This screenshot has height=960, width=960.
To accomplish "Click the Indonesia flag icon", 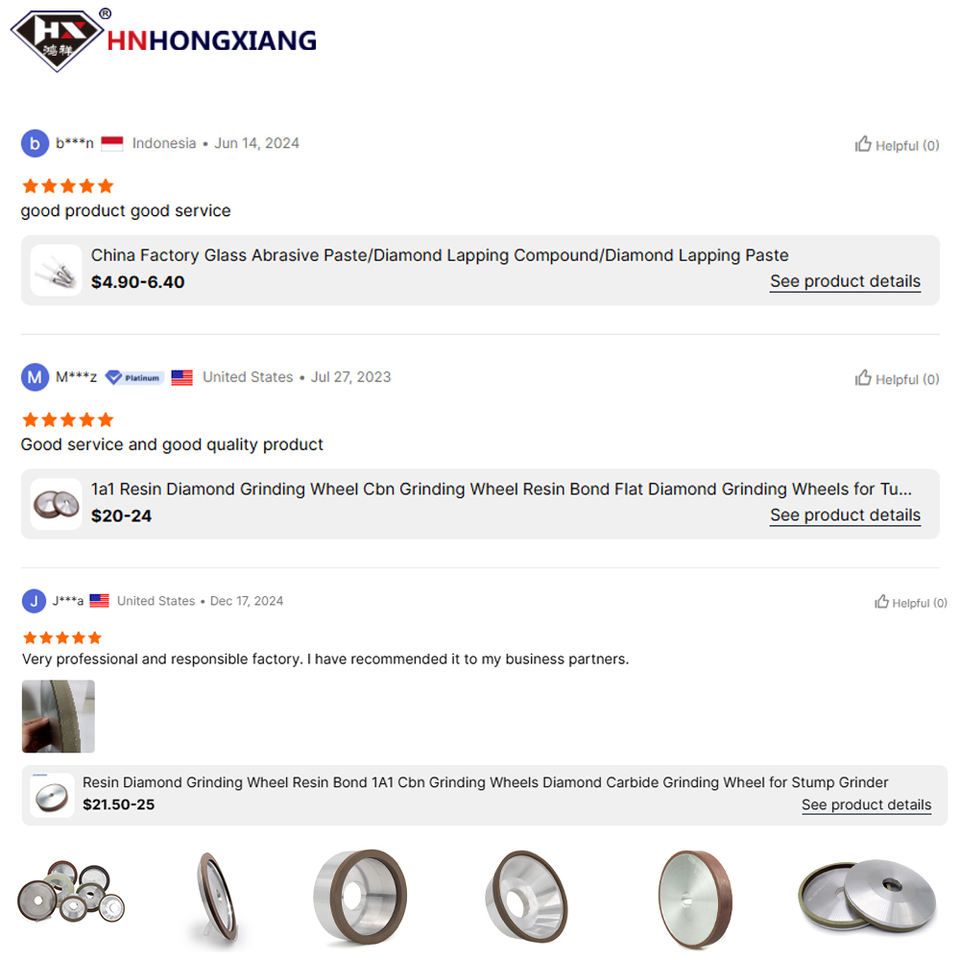I will (x=112, y=144).
